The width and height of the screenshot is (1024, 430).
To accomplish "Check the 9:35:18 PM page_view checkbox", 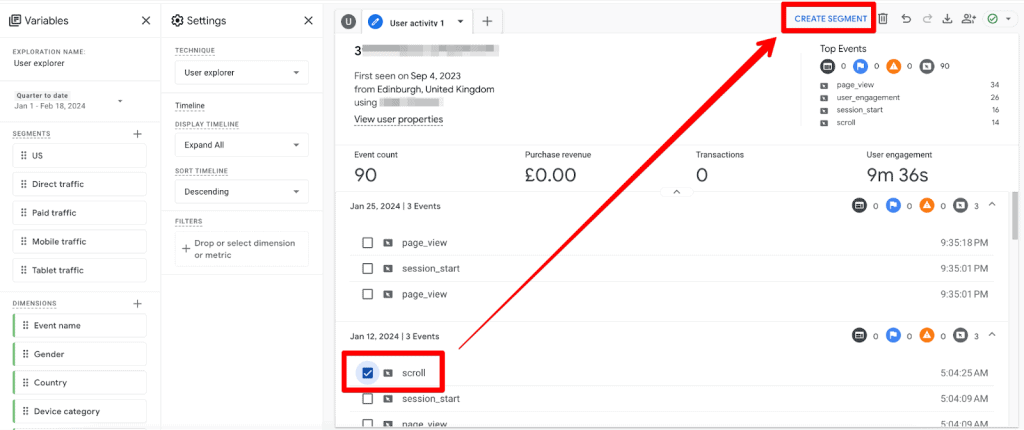I will (x=368, y=242).
